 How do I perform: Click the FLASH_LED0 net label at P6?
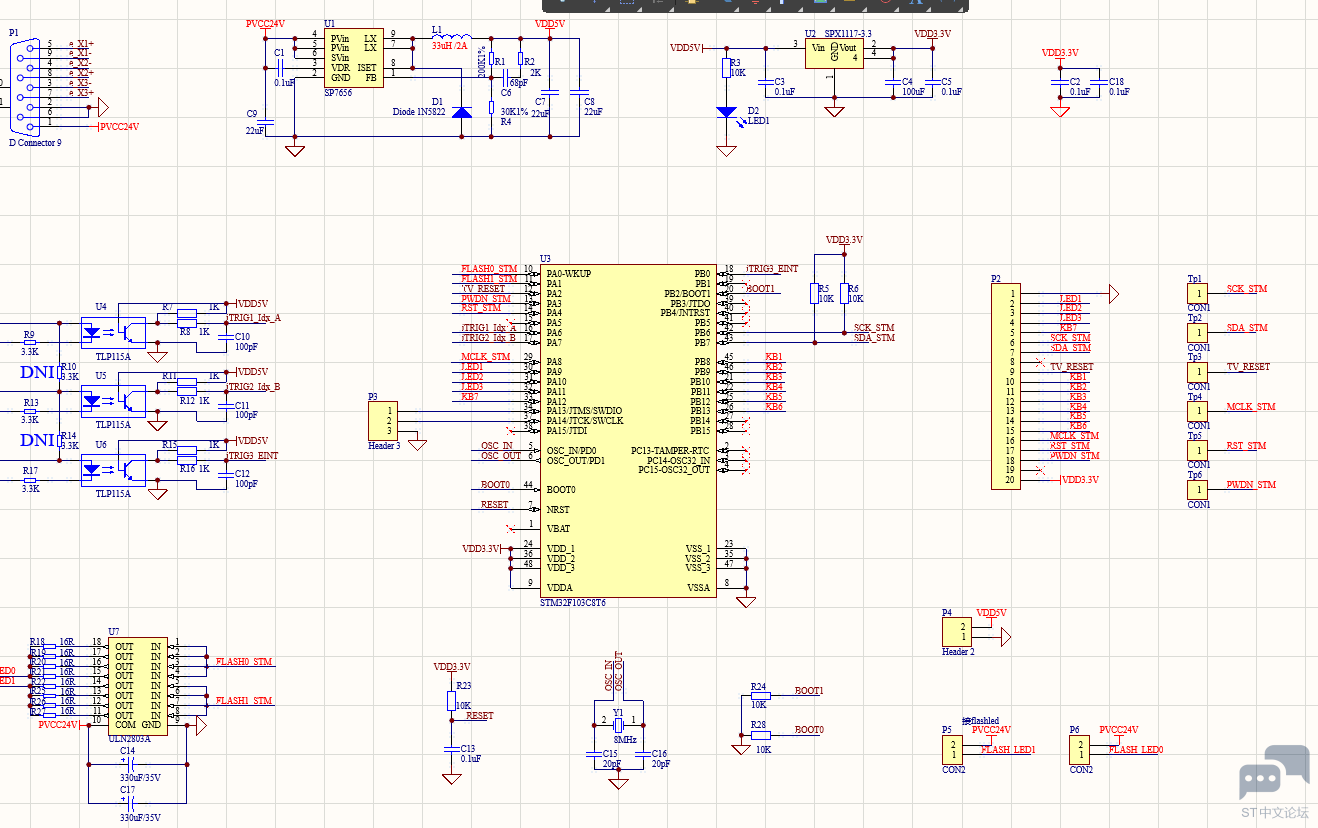point(1135,750)
